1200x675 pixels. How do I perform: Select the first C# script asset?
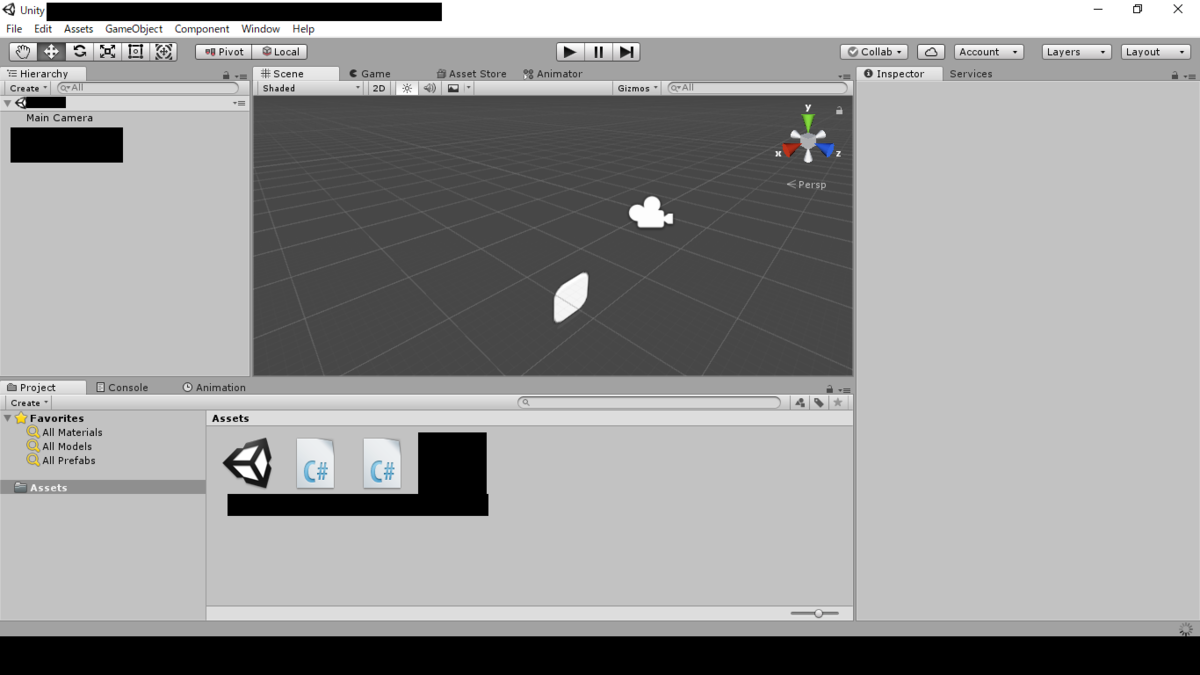coord(316,463)
